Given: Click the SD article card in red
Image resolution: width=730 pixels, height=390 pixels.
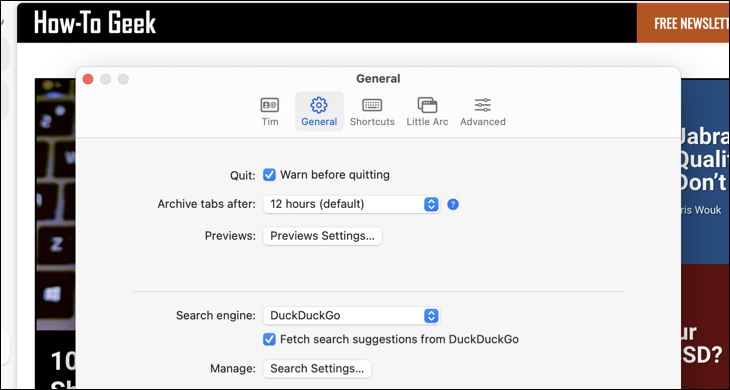Looking at the screenshot, I should pos(705,327).
